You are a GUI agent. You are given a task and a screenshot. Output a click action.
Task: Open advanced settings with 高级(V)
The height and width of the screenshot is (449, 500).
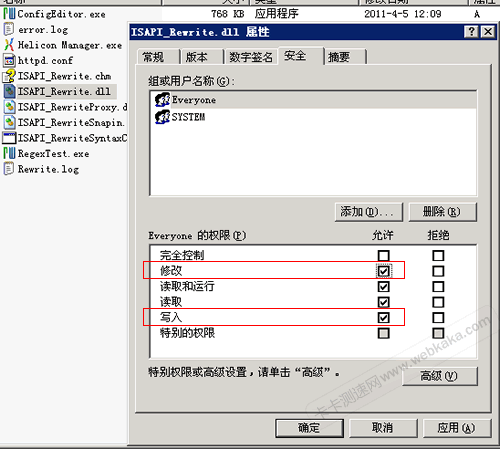point(440,376)
